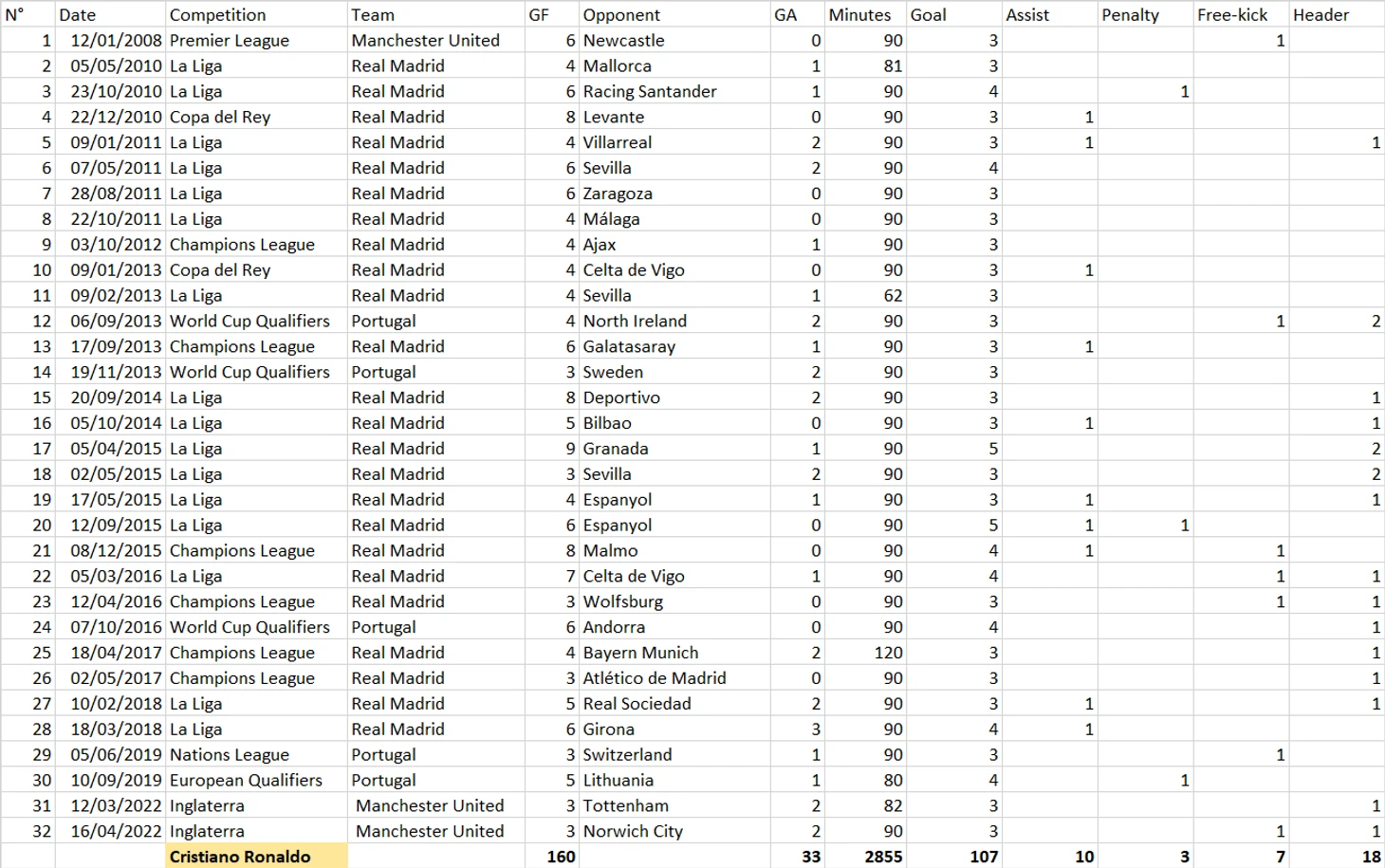This screenshot has height=868, width=1385.
Task: Click the Andorra opponent cell
Action: [x=674, y=627]
